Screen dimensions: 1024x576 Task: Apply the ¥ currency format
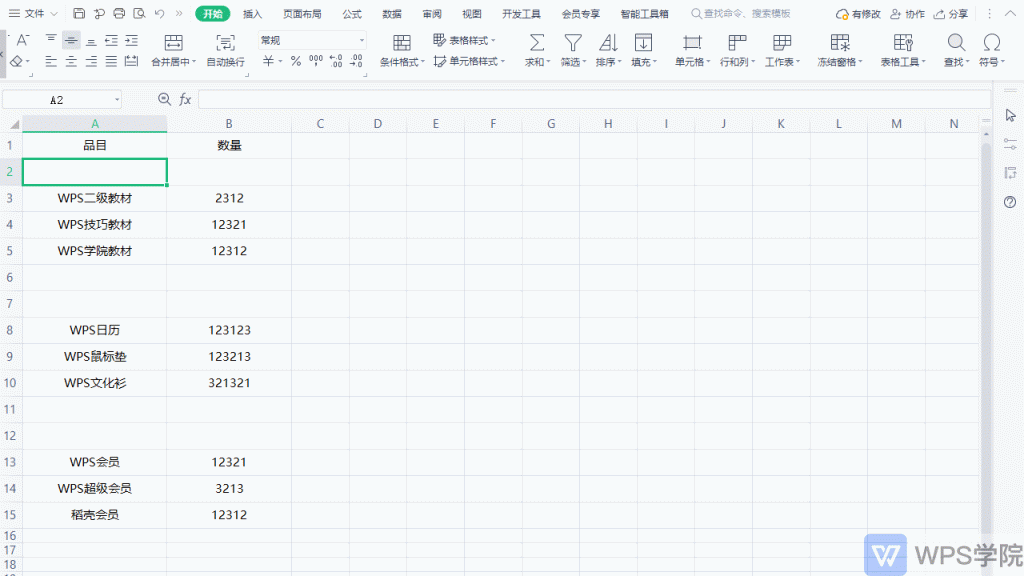tap(268, 61)
